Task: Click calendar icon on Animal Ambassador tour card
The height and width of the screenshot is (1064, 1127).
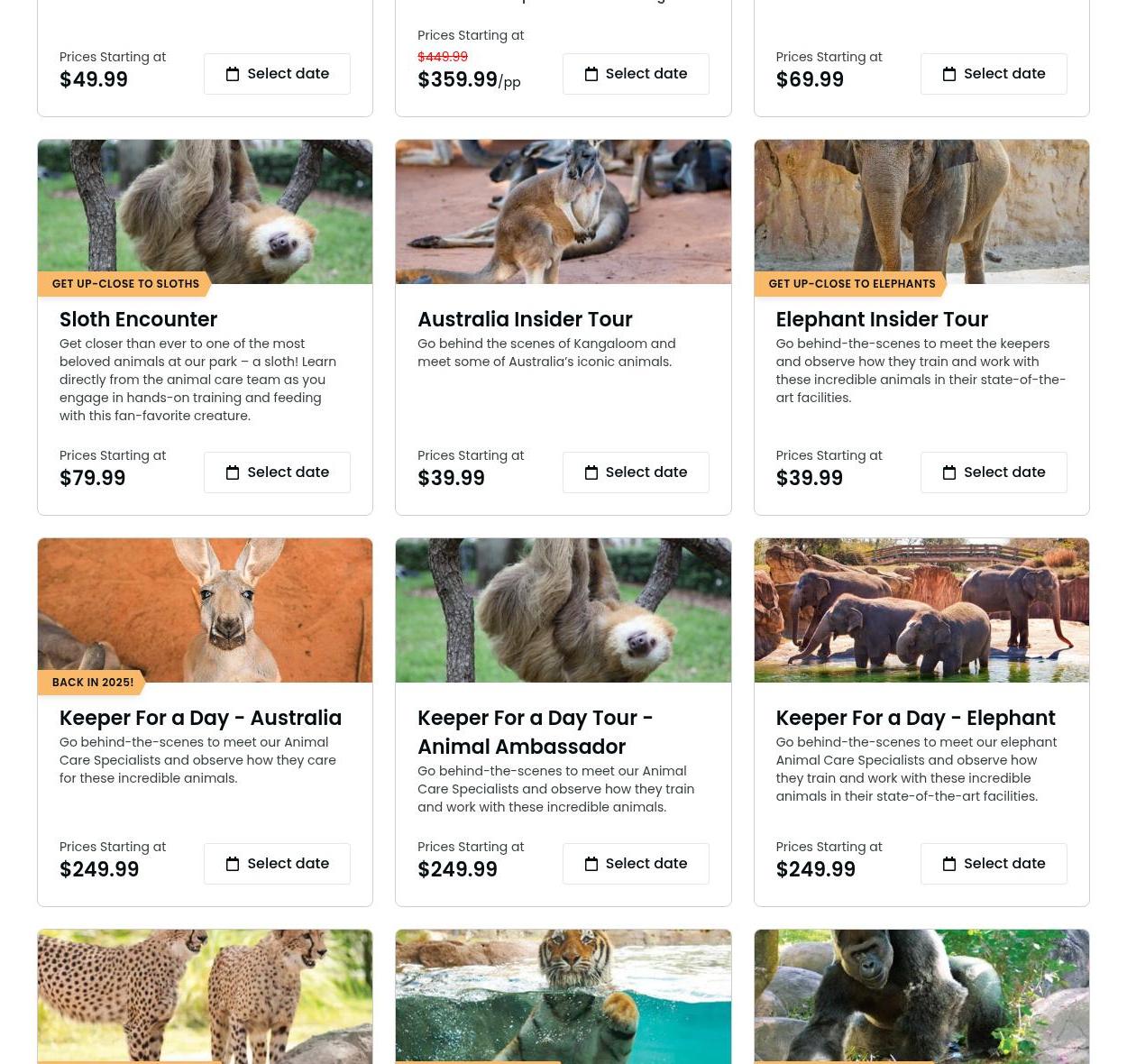Action: pyautogui.click(x=591, y=864)
